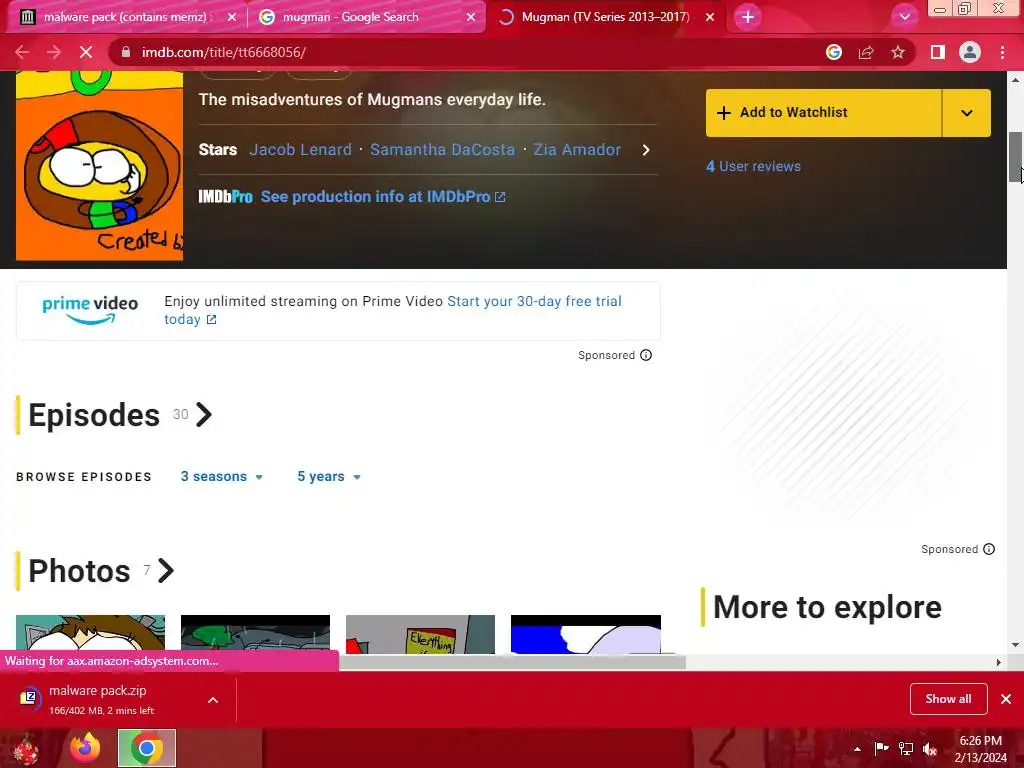Expand malware pack.zip download options
This screenshot has width=1024, height=768.
pos(213,700)
